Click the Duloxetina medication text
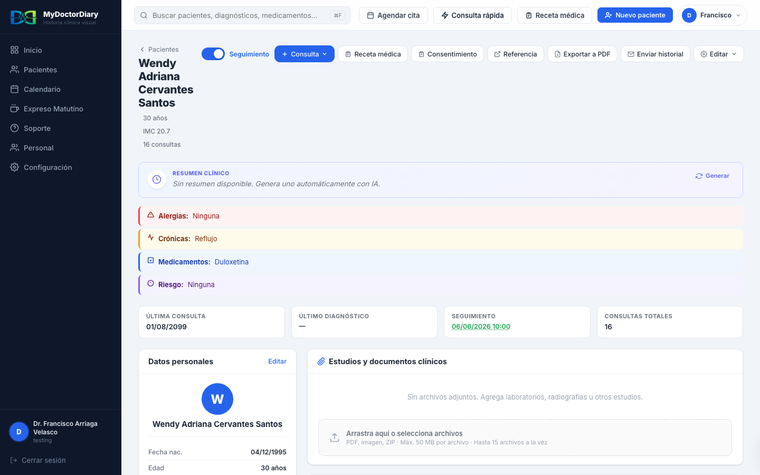The image size is (760, 475). [232, 262]
